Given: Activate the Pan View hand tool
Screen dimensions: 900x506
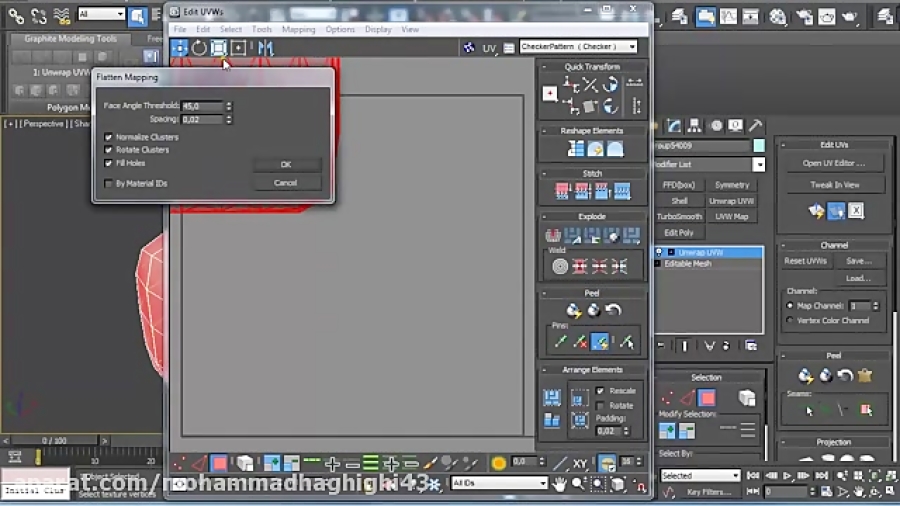Looking at the screenshot, I should (560, 484).
